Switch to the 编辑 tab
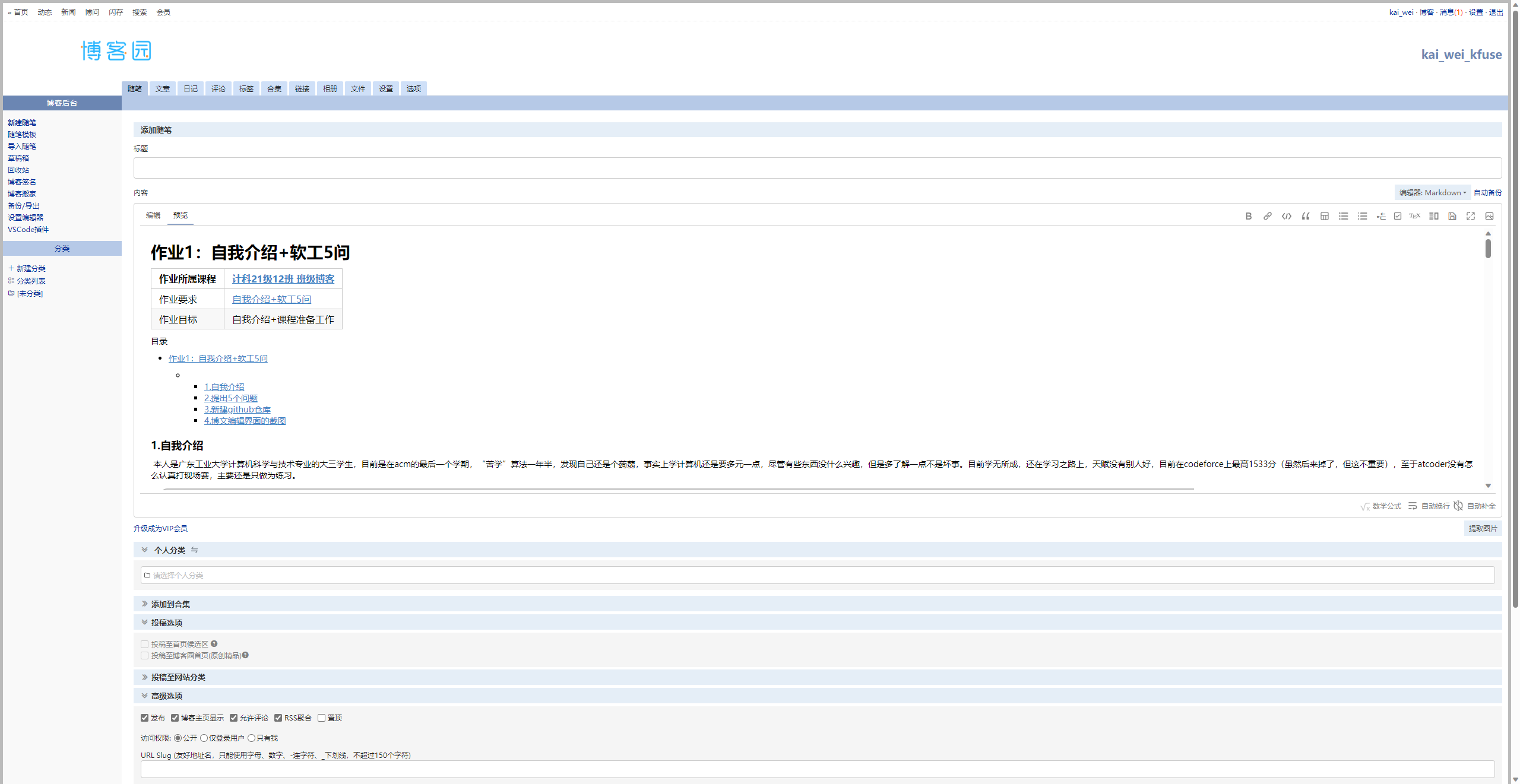Screen dimensions: 1520x784 (x=153, y=215)
